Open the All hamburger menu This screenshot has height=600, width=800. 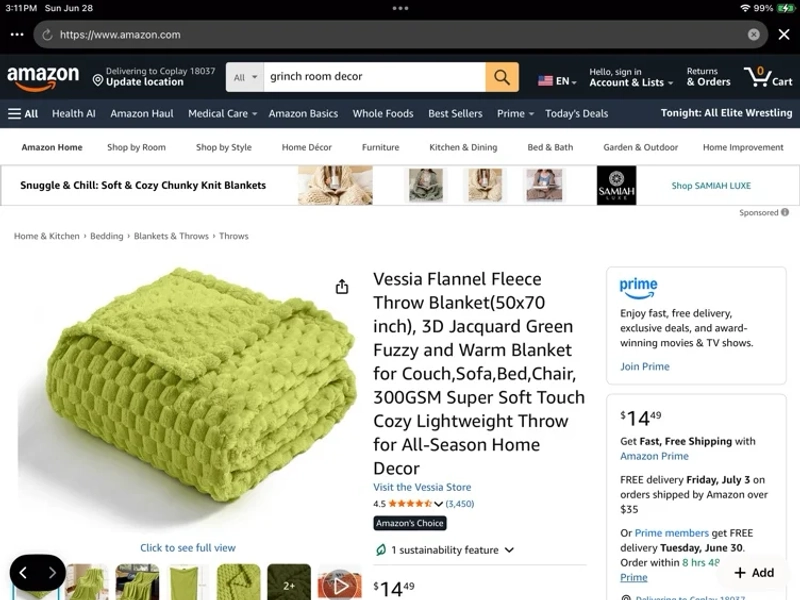pyautogui.click(x=23, y=114)
